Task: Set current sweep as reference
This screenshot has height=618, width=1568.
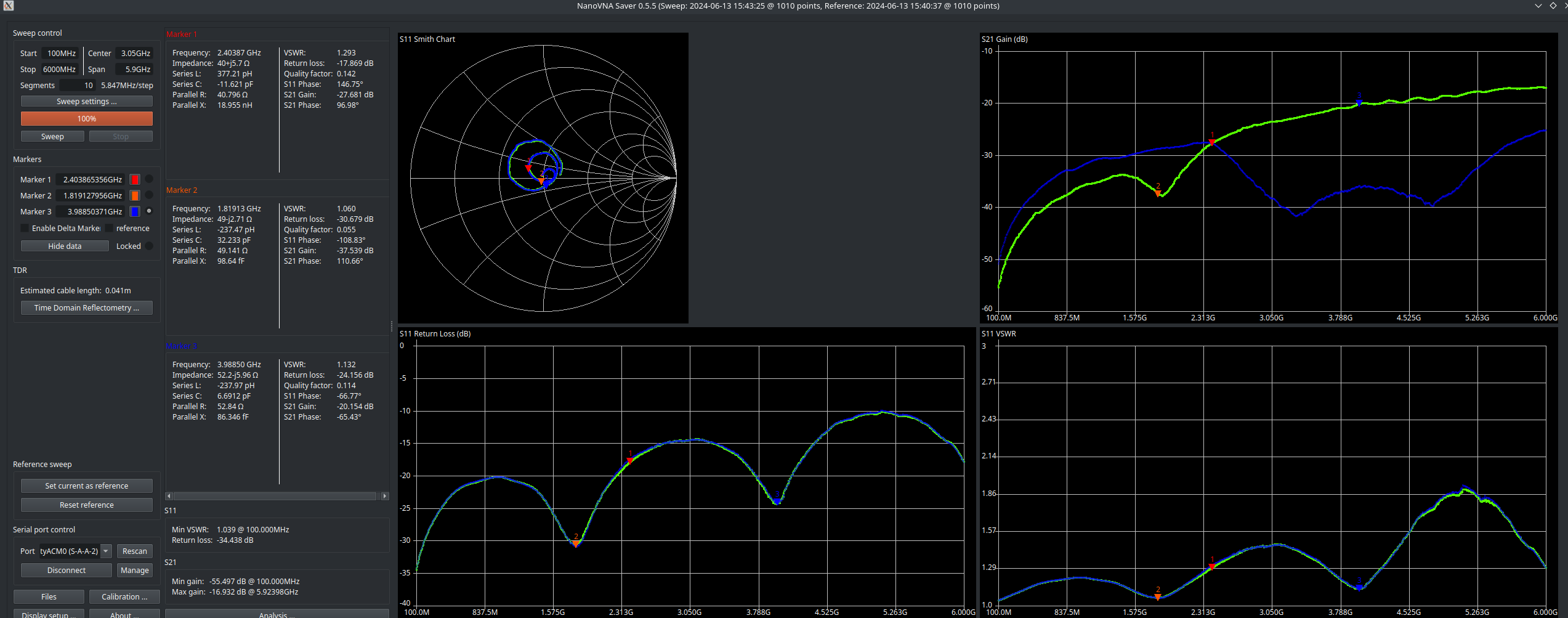Action: pyautogui.click(x=87, y=486)
